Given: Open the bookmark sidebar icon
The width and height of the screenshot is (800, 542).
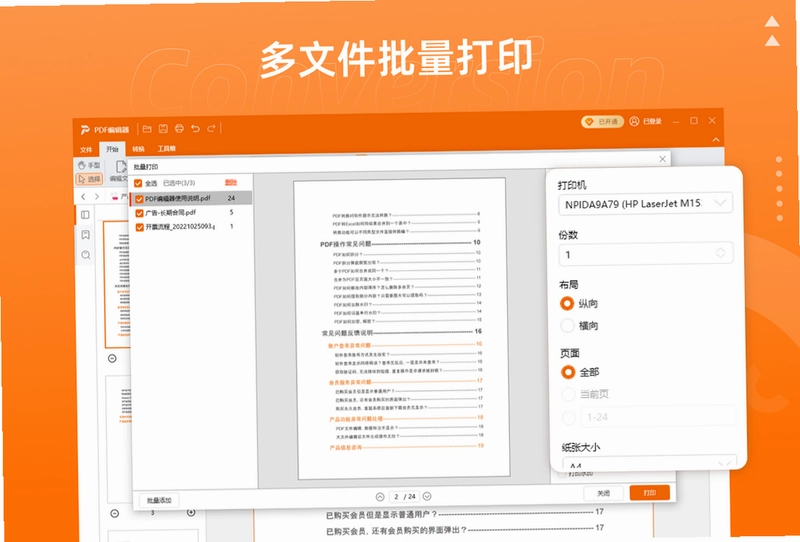Looking at the screenshot, I should (x=86, y=235).
